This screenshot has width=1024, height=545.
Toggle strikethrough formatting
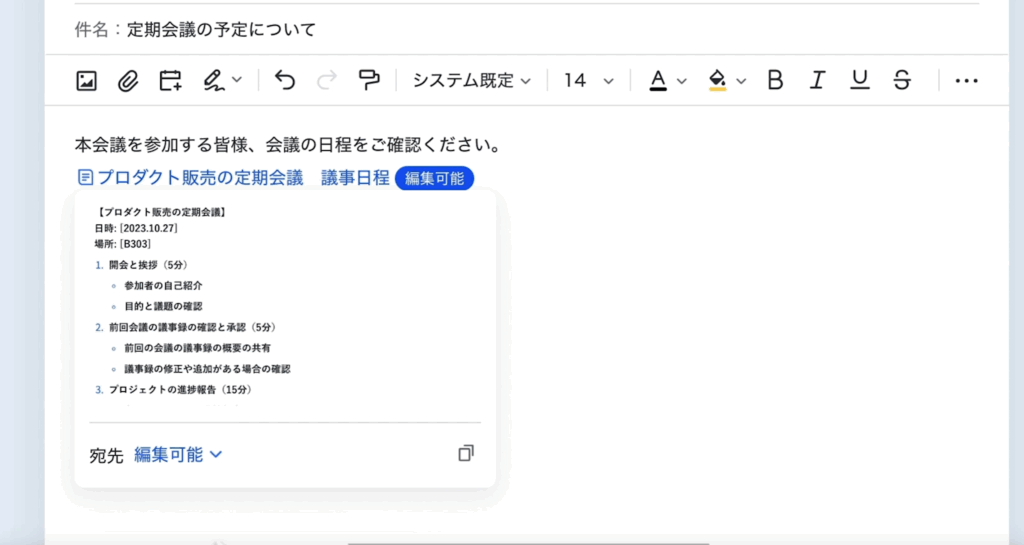point(902,81)
